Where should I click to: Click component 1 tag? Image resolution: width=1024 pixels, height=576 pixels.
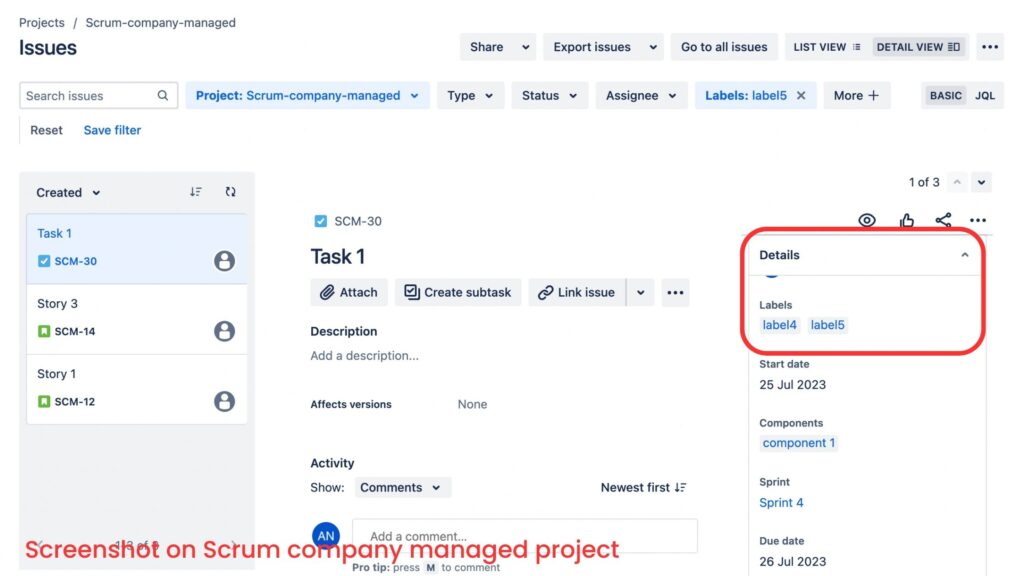(x=799, y=443)
